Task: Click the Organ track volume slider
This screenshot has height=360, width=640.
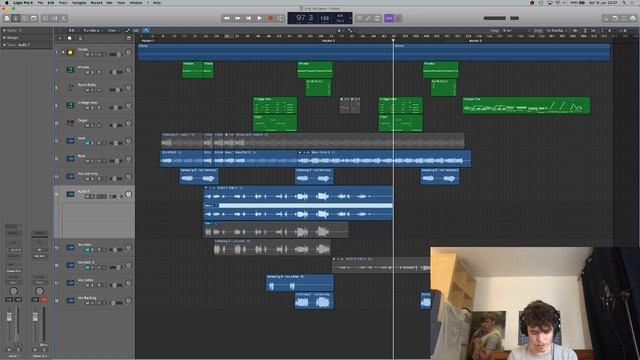Action: [x=116, y=125]
